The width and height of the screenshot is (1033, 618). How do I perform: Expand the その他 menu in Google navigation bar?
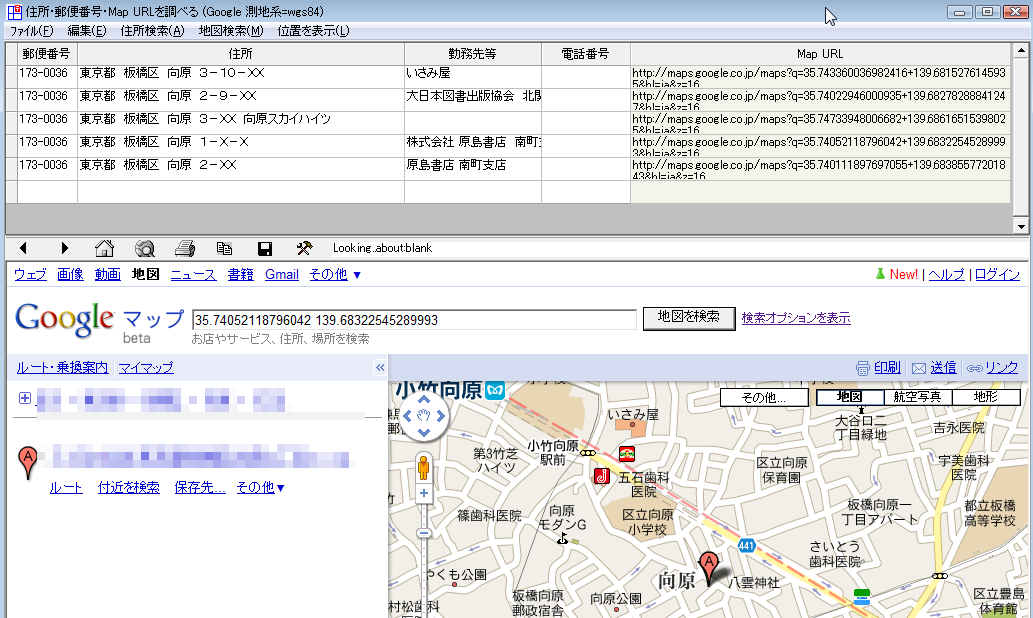[335, 275]
